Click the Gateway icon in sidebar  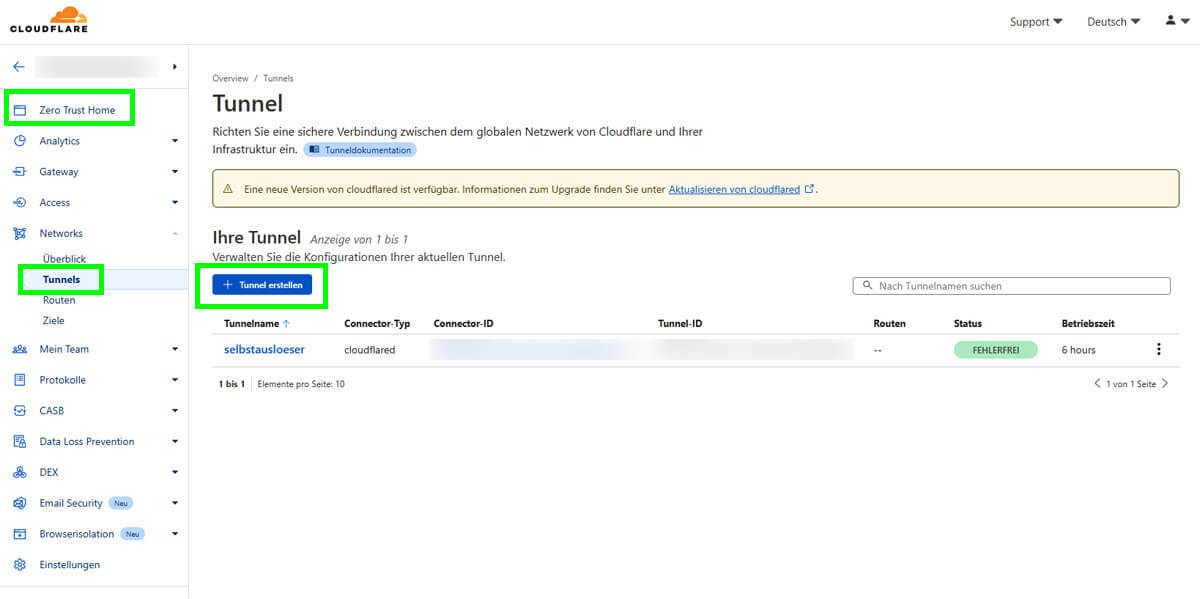(x=19, y=172)
